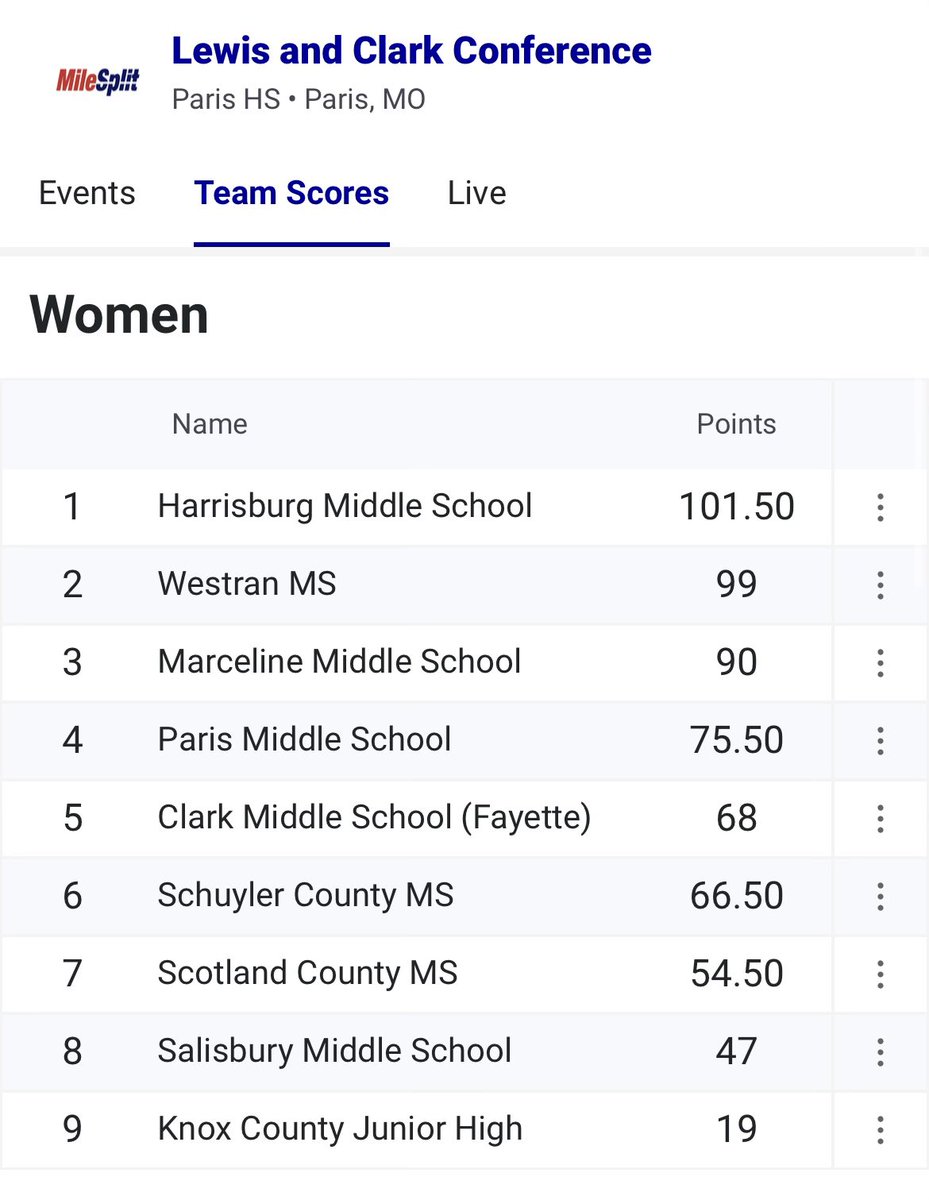Open three-dot menu for Marceline Middle School
The height and width of the screenshot is (1200, 929).
(880, 662)
